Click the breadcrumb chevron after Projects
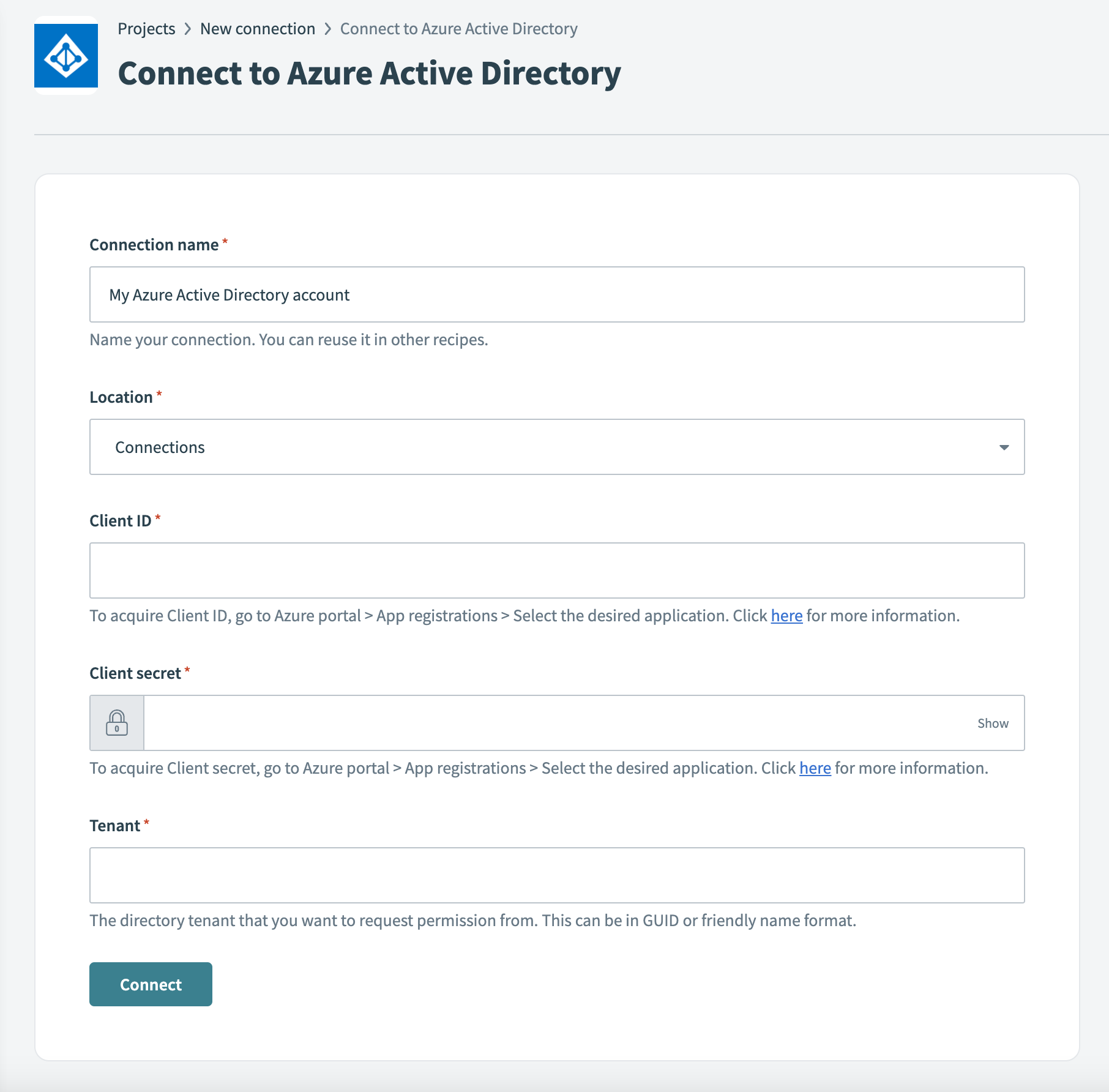 click(x=189, y=28)
